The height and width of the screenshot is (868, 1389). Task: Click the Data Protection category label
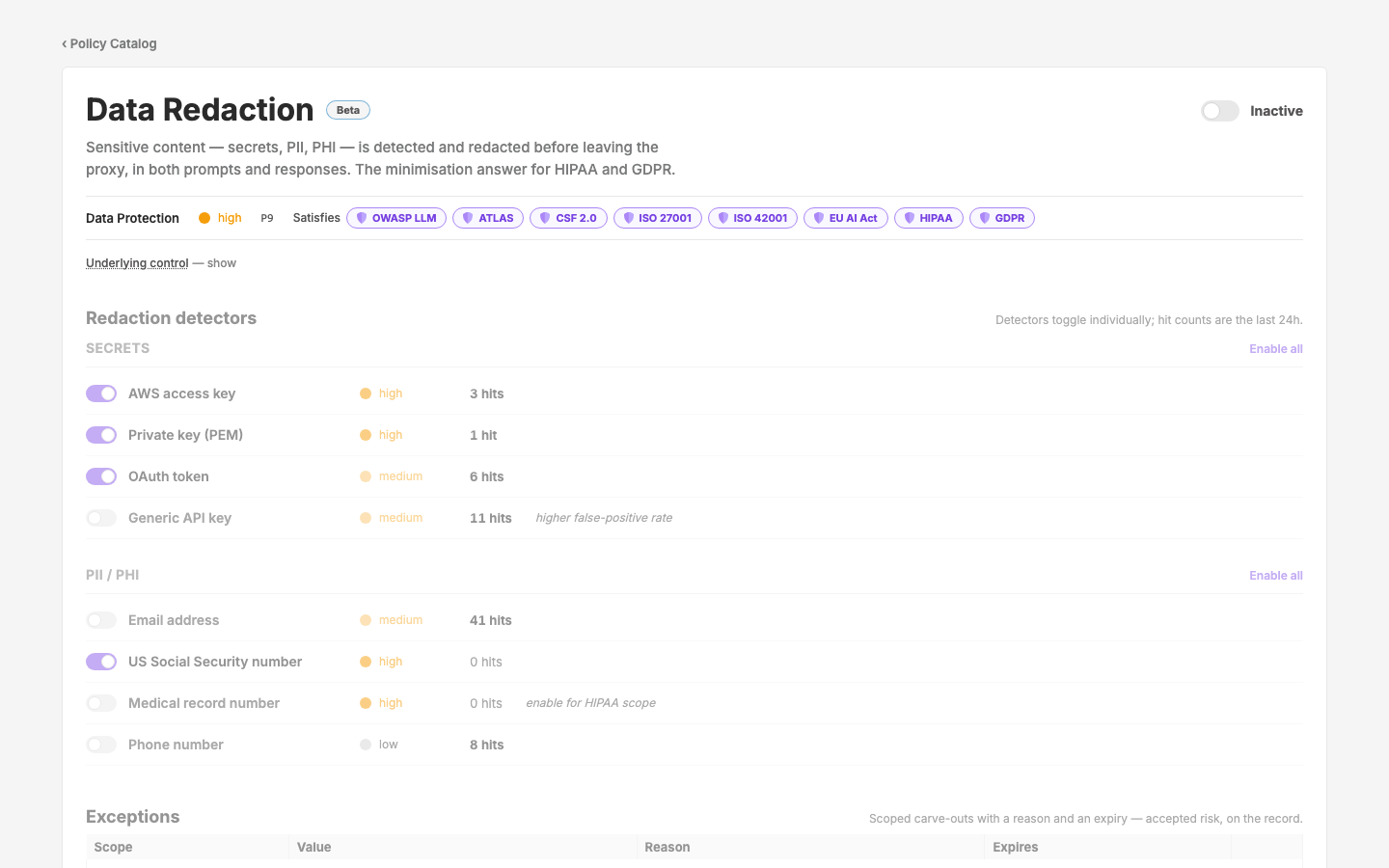point(132,218)
